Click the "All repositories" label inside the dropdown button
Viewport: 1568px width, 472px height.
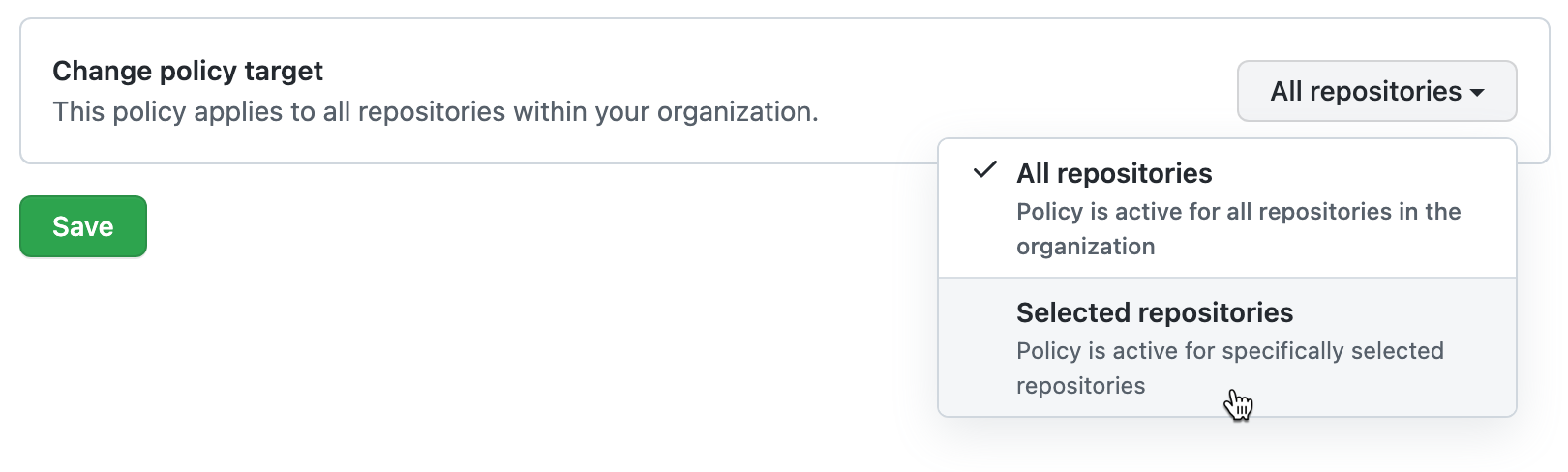tap(1365, 91)
